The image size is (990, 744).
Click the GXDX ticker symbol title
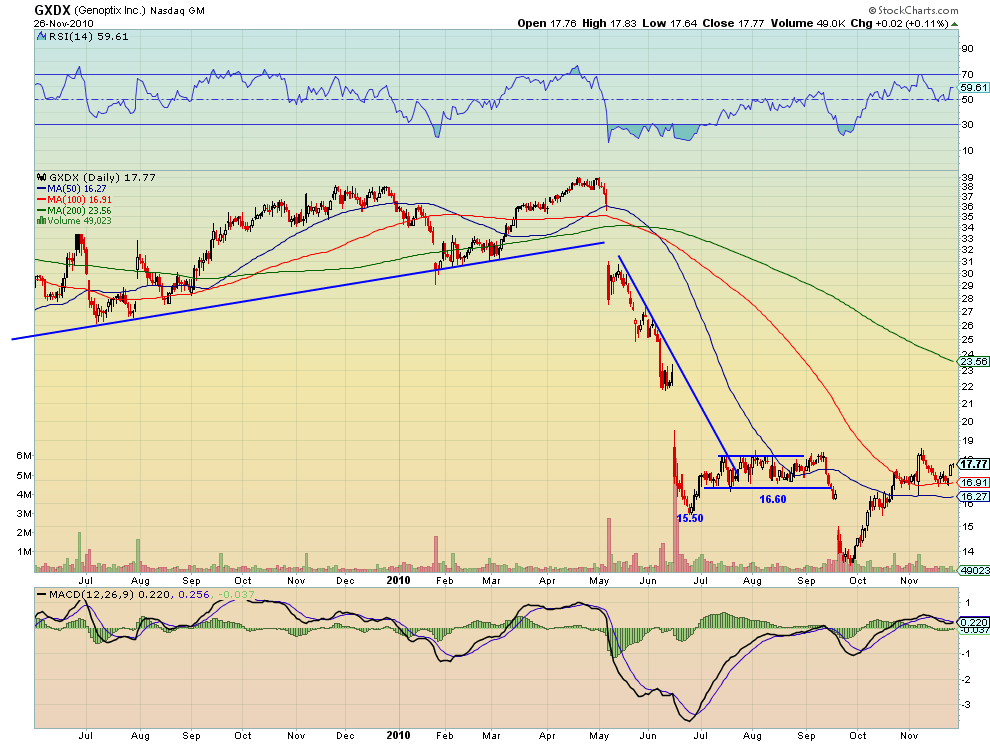pyautogui.click(x=52, y=10)
